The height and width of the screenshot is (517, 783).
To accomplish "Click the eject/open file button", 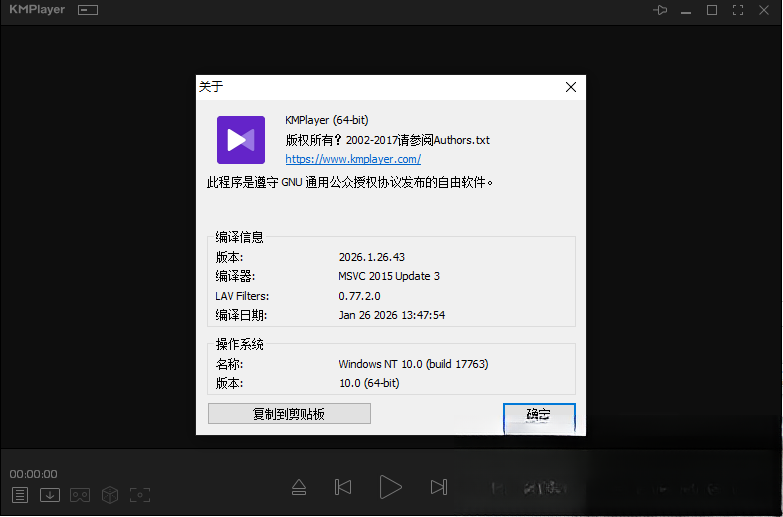I will [x=299, y=487].
